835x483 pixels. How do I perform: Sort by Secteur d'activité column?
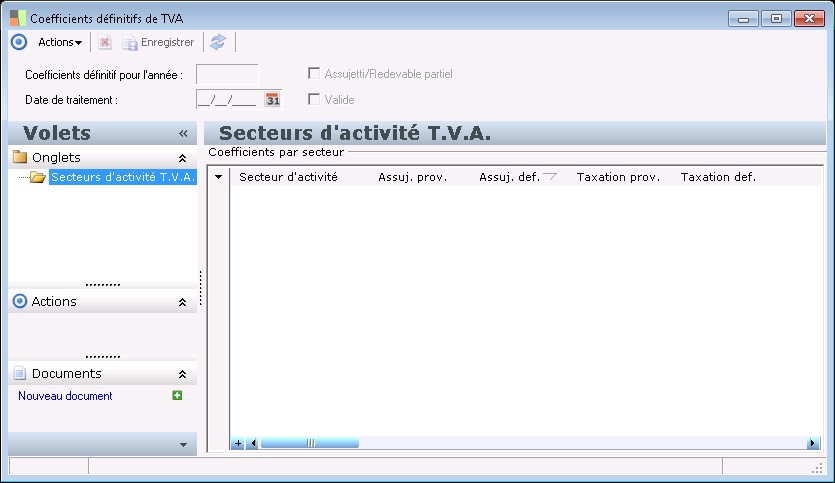coord(288,177)
